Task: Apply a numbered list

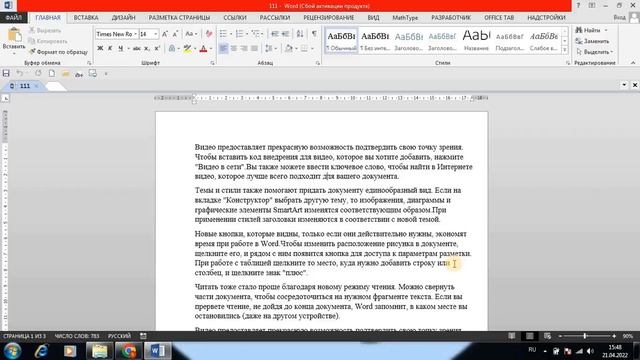Action: [239, 34]
